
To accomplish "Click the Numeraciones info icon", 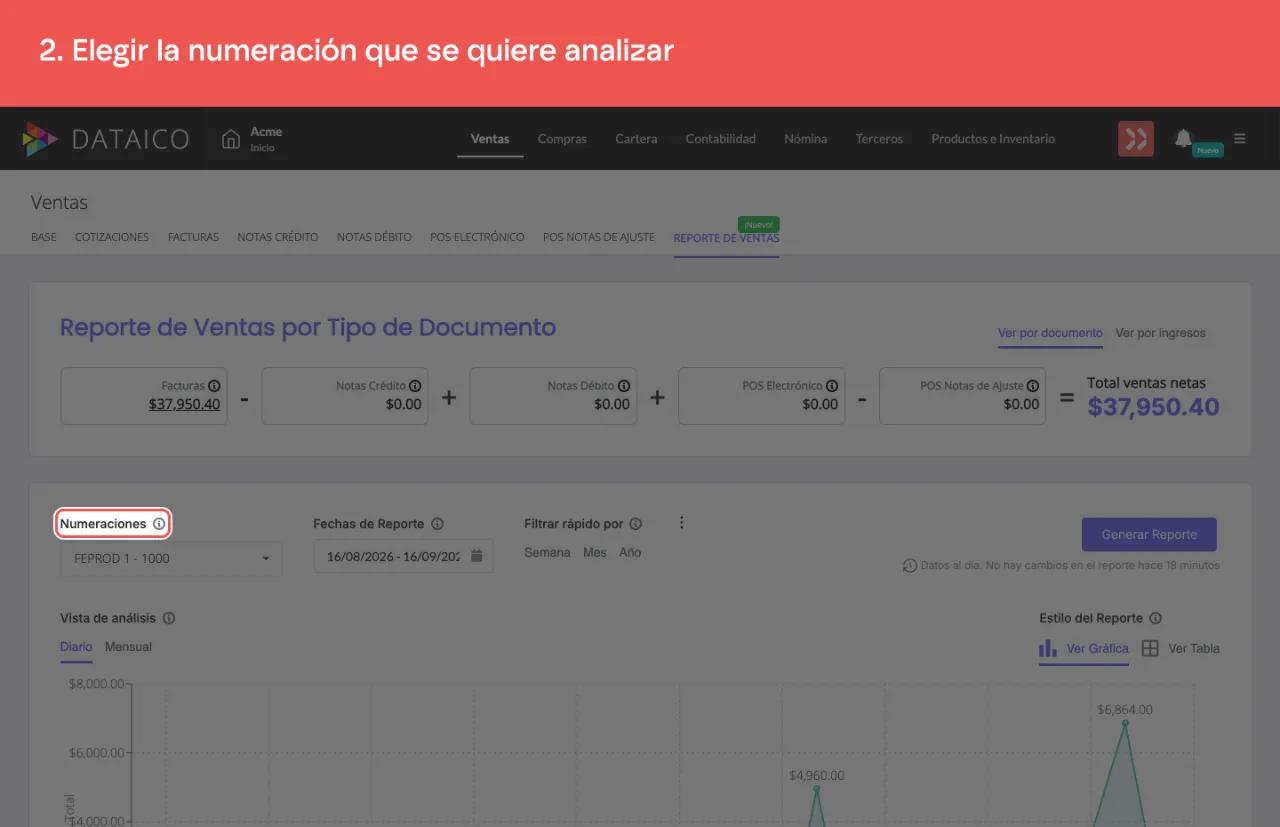I will click(x=159, y=524).
